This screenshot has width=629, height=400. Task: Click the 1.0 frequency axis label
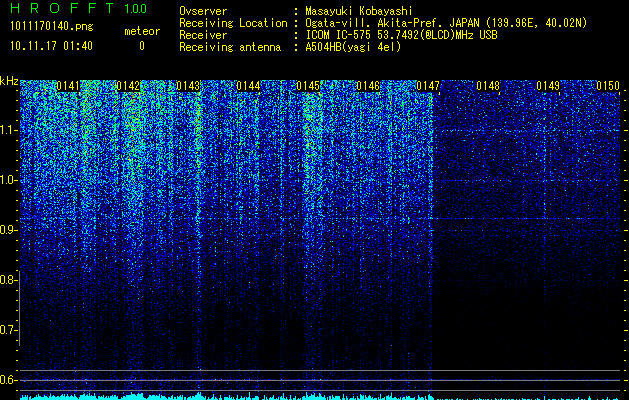click(8, 180)
